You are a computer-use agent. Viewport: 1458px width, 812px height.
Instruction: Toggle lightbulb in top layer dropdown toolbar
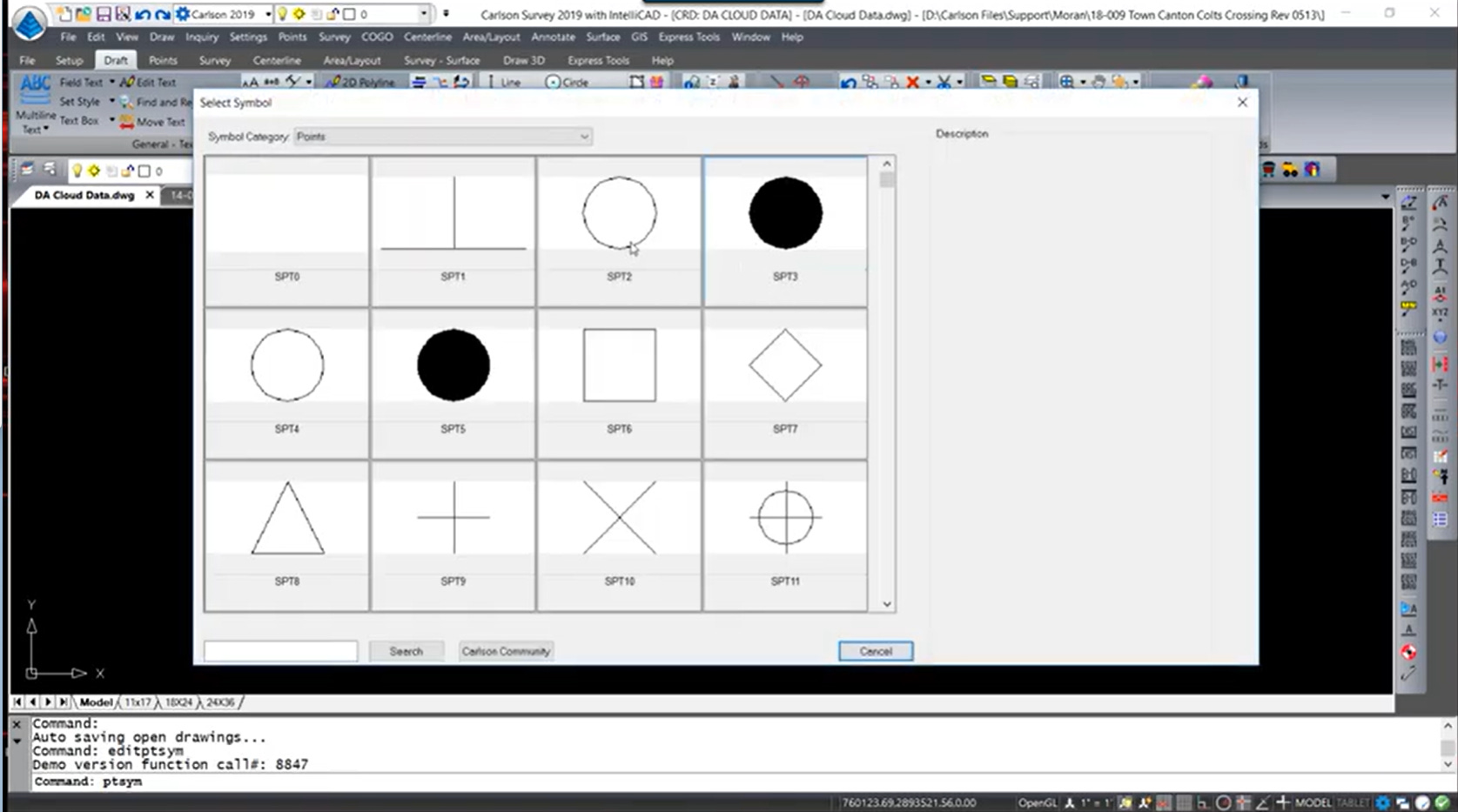[282, 14]
